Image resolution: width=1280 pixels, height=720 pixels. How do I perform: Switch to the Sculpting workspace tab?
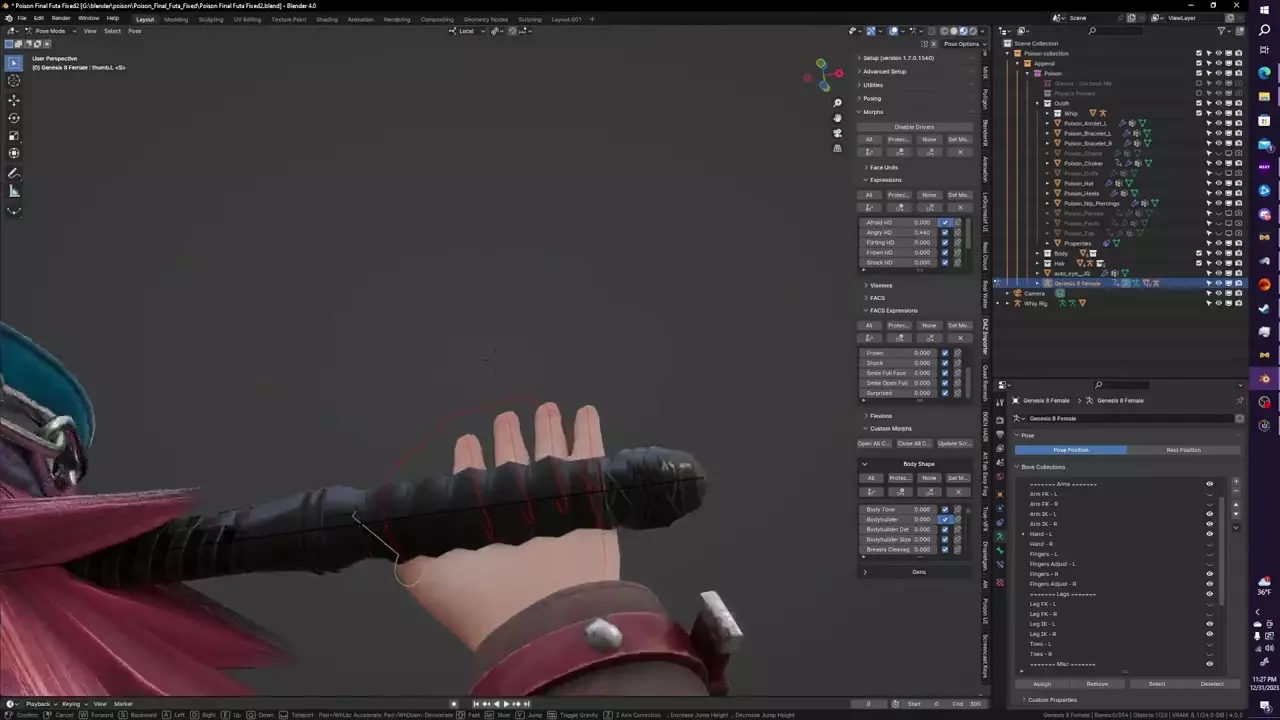pyautogui.click(x=211, y=19)
